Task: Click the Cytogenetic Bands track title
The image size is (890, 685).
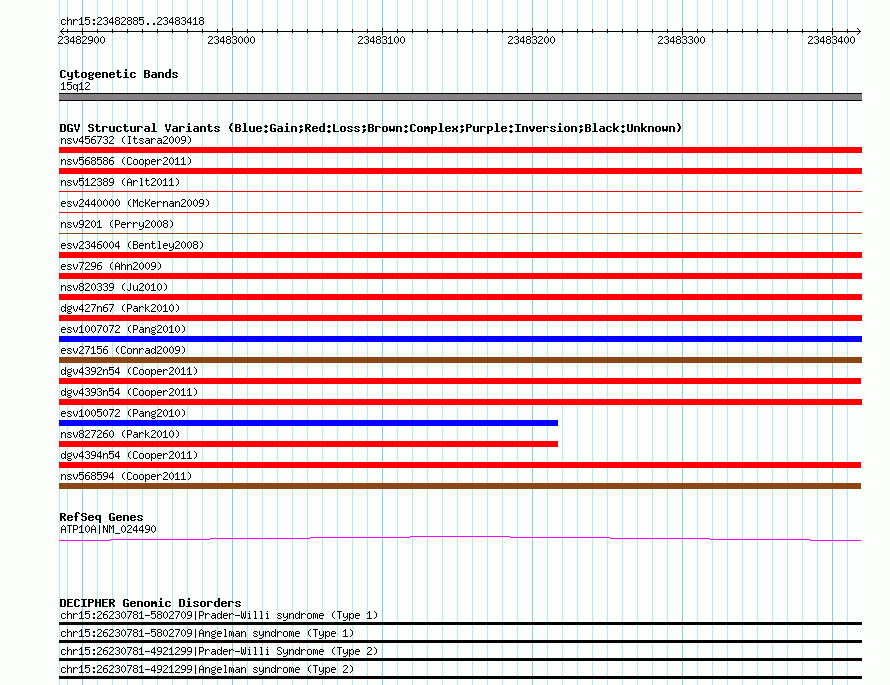Action: click(x=119, y=74)
